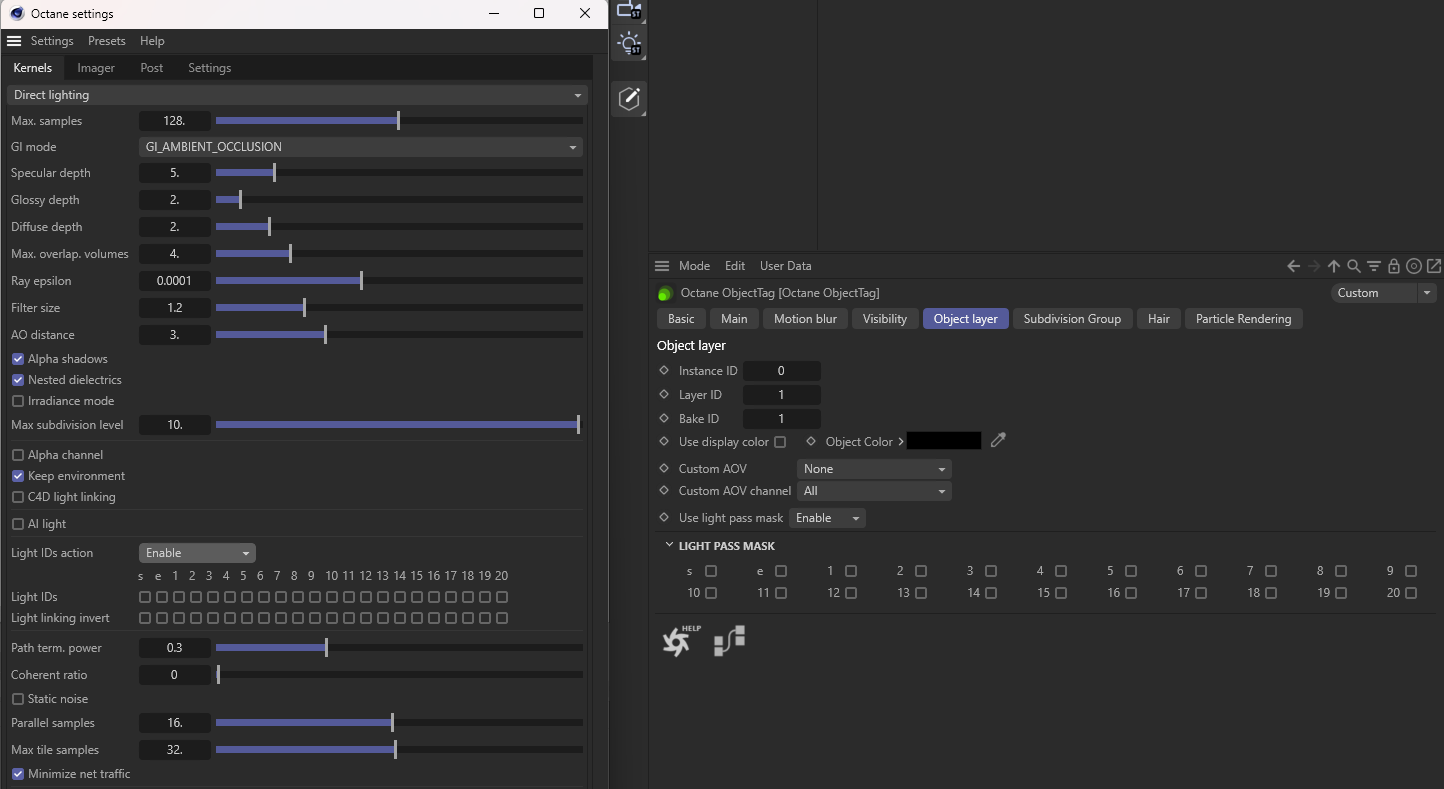The width and height of the screenshot is (1444, 789).
Task: Open the Attribute Manager search
Action: click(1354, 266)
